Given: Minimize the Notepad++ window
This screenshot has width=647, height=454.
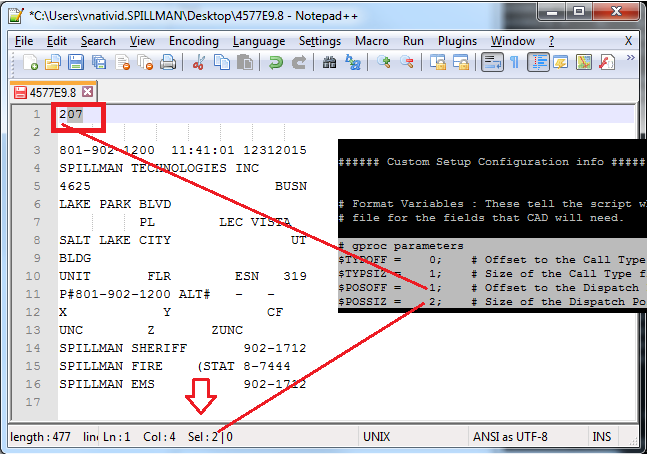Looking at the screenshot, I should (x=551, y=12).
